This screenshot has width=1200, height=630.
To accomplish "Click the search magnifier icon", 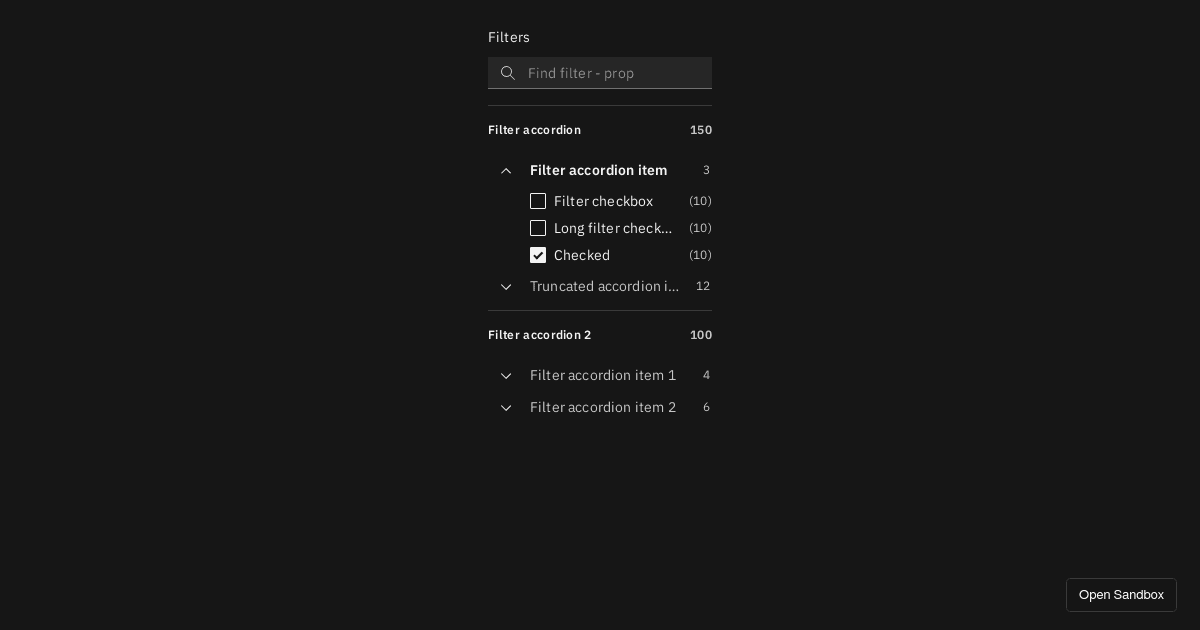I will click(x=508, y=73).
